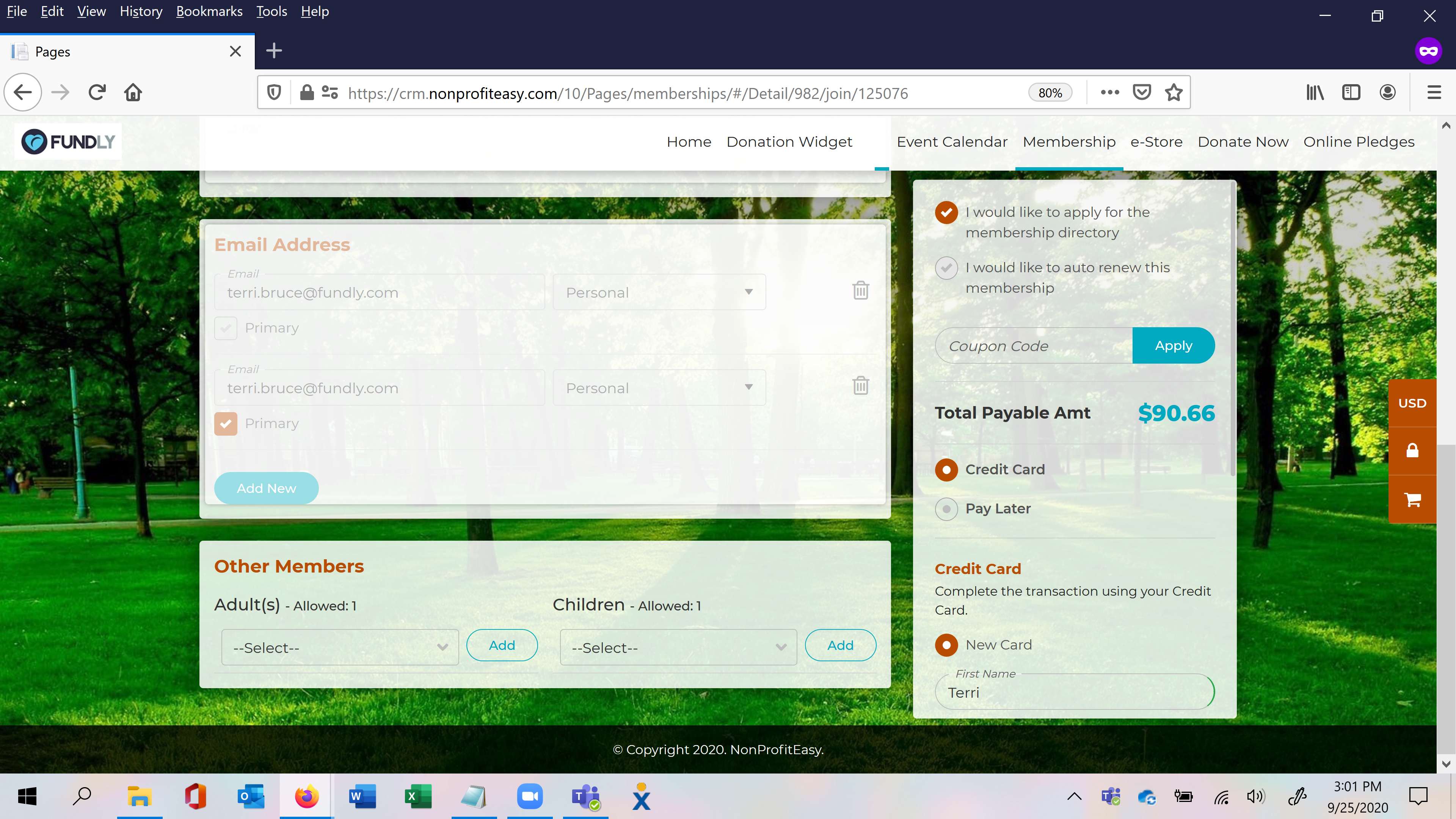Open Windows Start menu
This screenshot has width=1456, height=819.
[x=27, y=796]
